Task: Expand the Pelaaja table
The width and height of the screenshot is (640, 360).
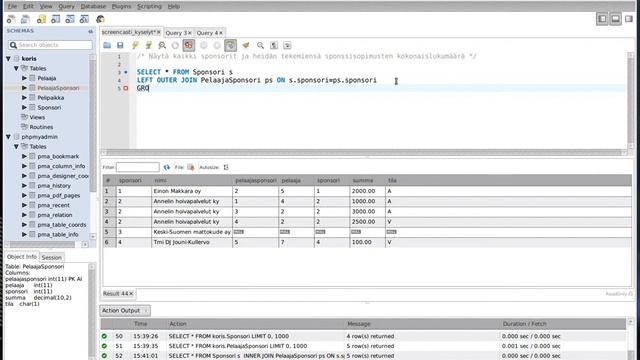Action: pyautogui.click(x=24, y=78)
